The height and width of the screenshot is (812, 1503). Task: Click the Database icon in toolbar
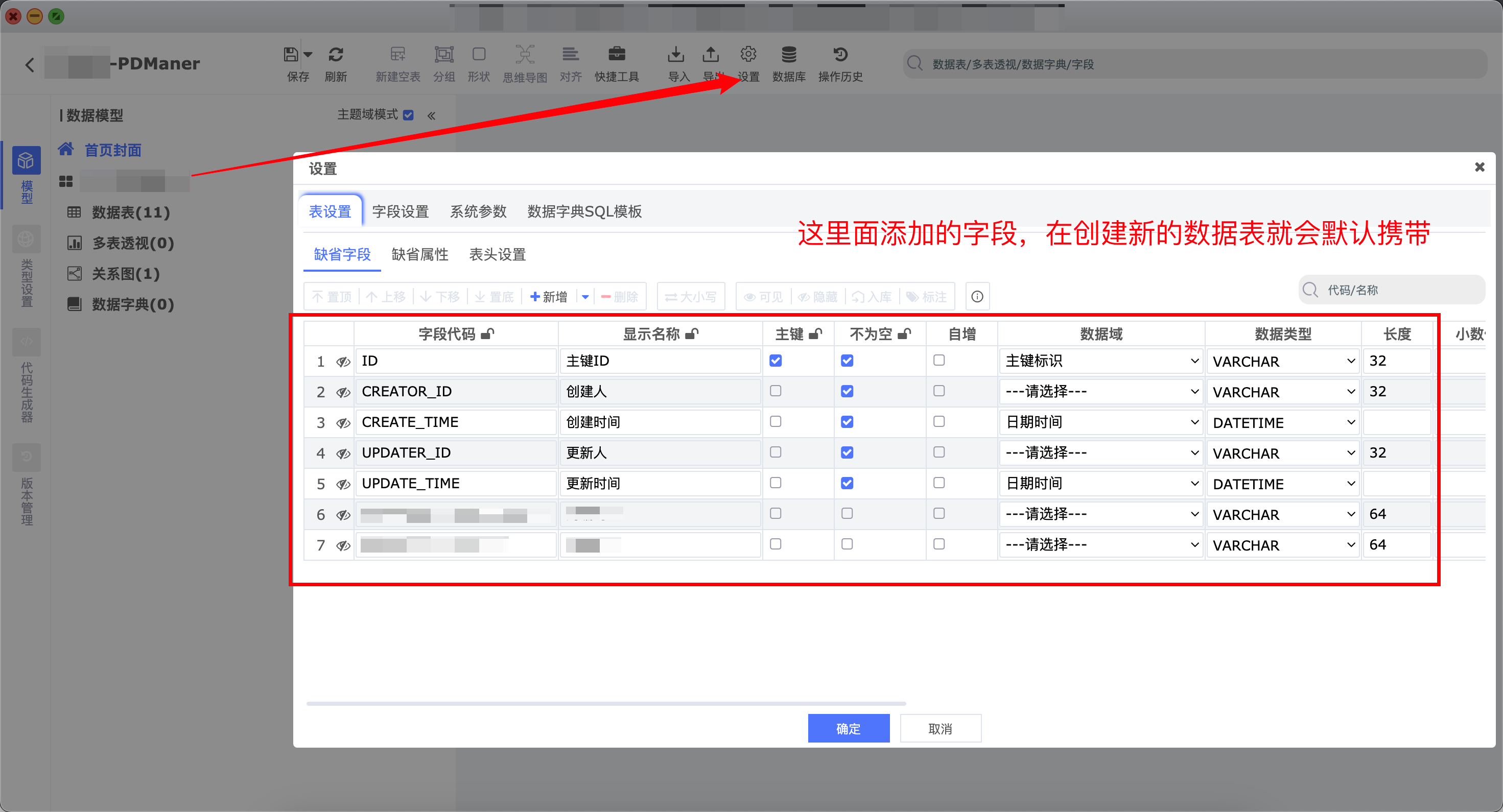pos(788,54)
